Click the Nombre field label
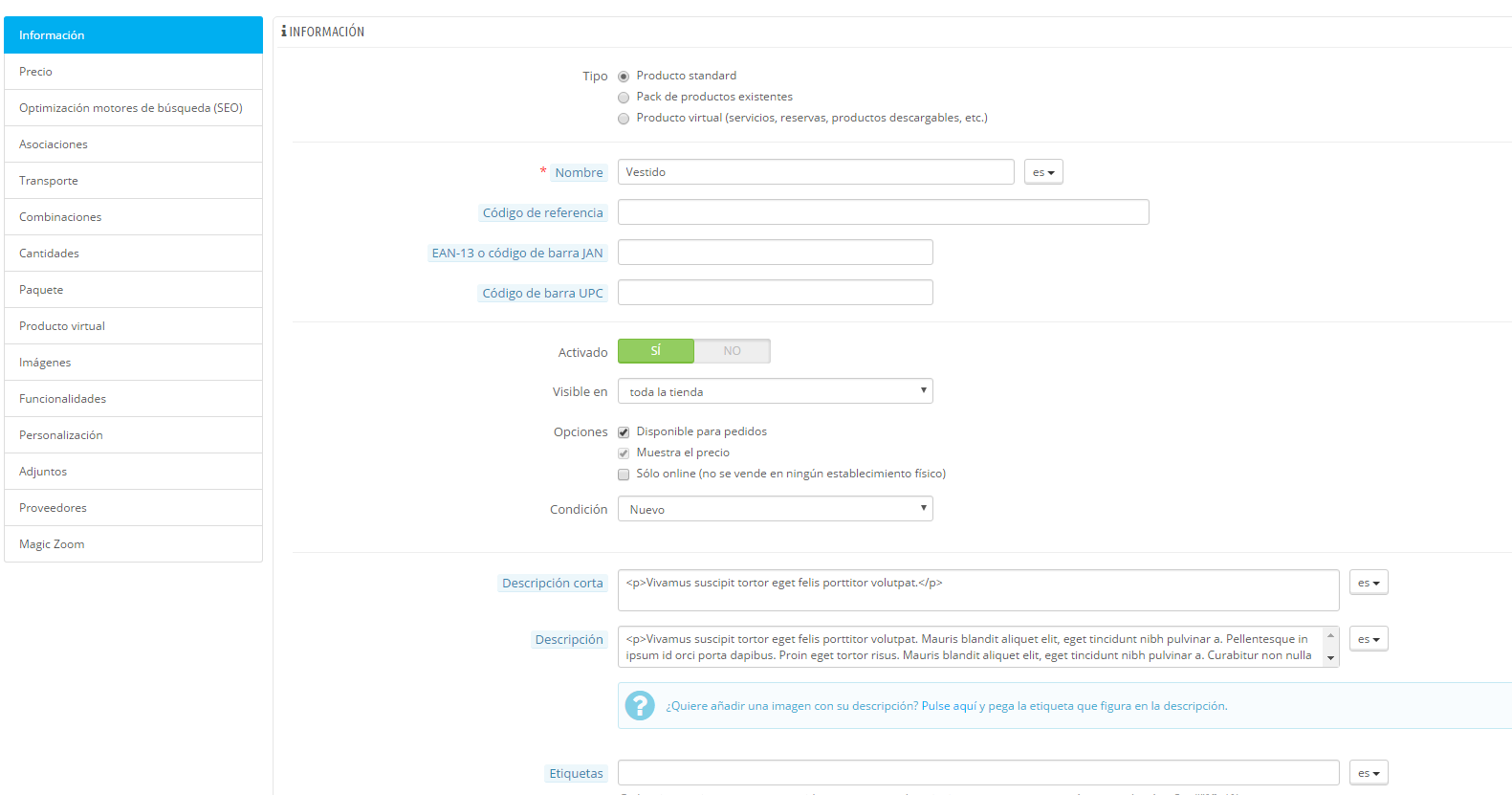Screen dimensions: 1512x795 pos(579,172)
